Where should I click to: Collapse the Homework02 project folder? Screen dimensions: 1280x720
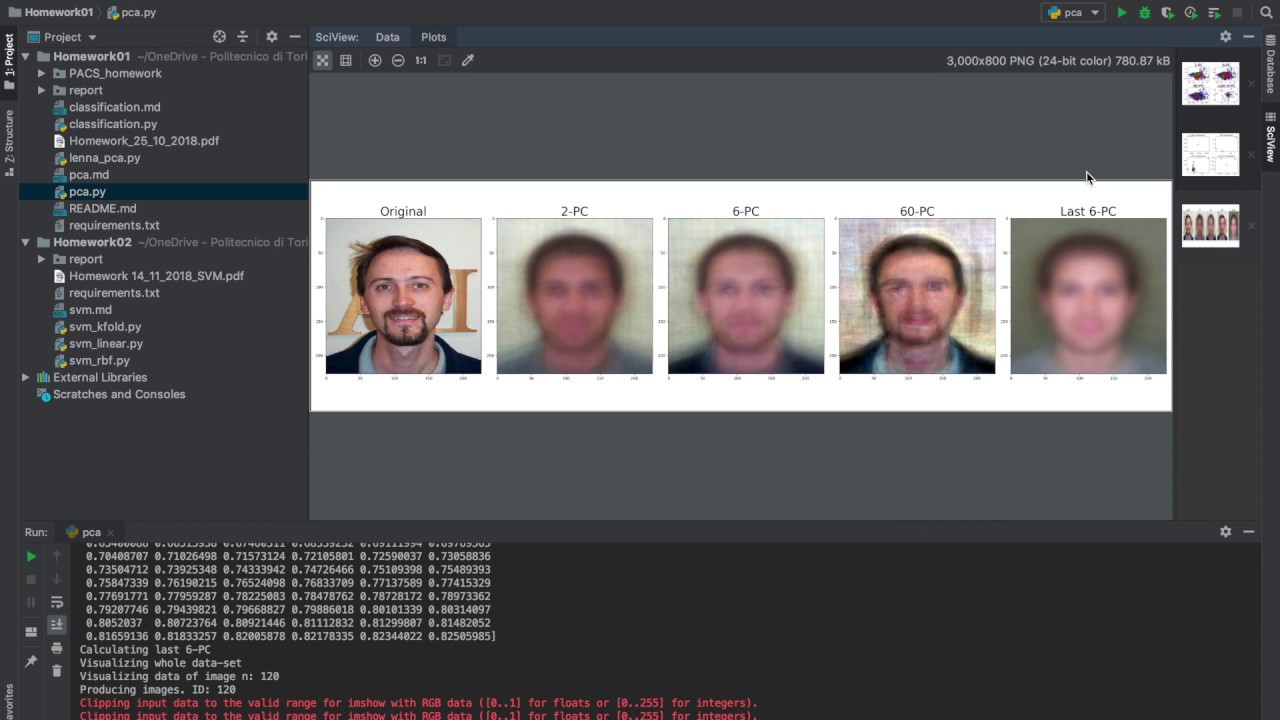pos(27,243)
